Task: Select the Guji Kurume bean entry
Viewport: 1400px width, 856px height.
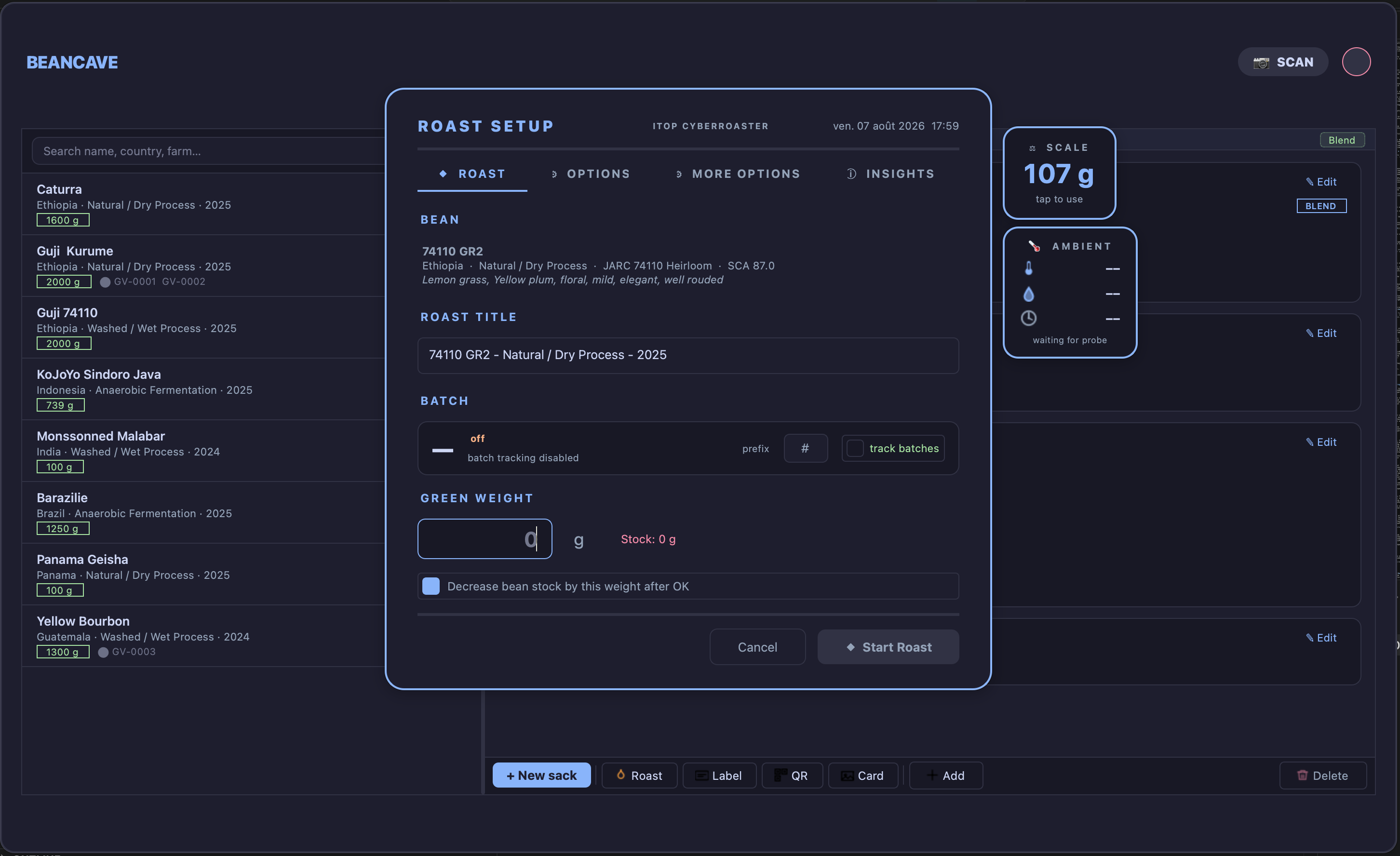Action: [x=204, y=266]
